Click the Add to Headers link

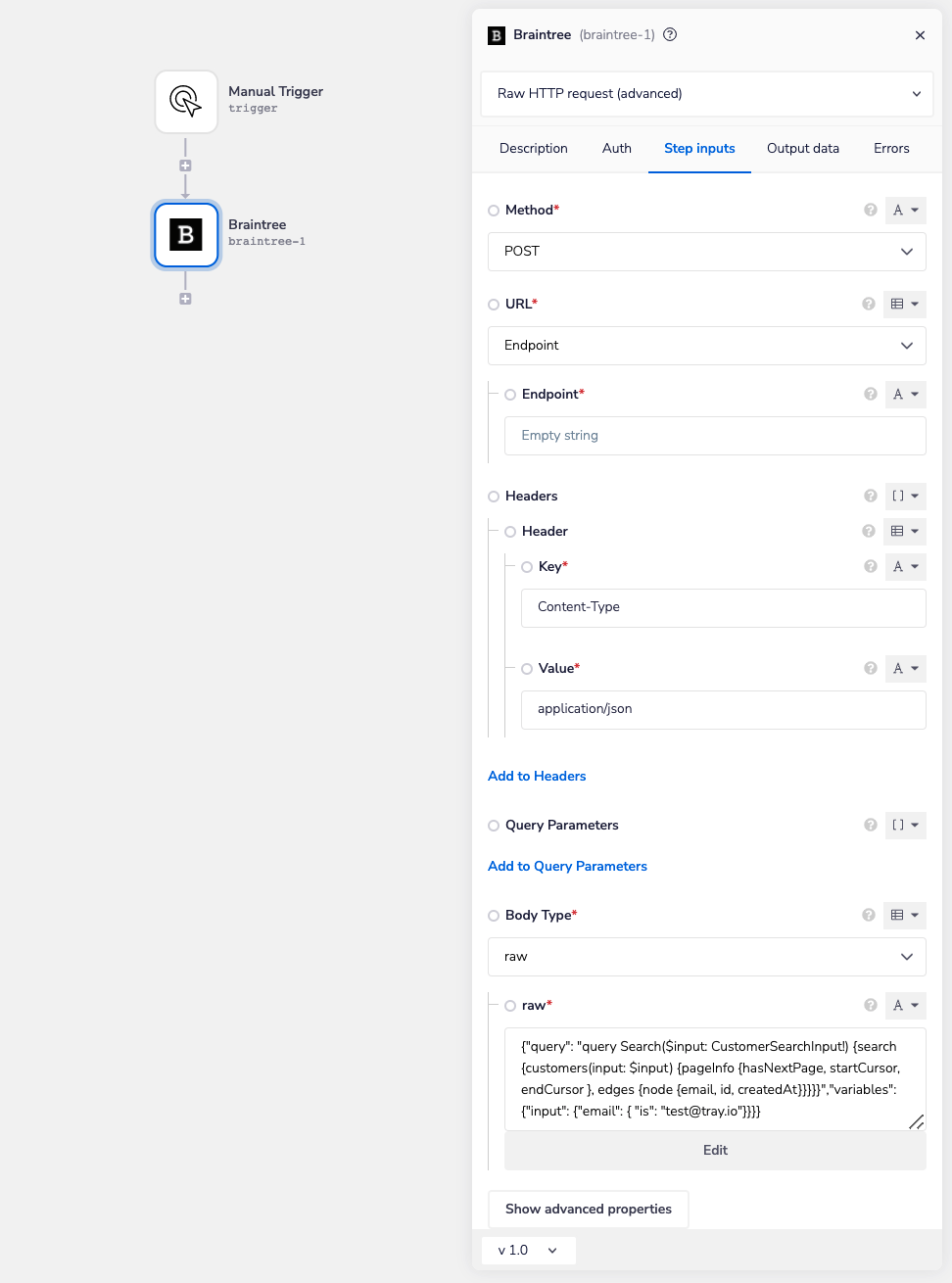coord(537,776)
